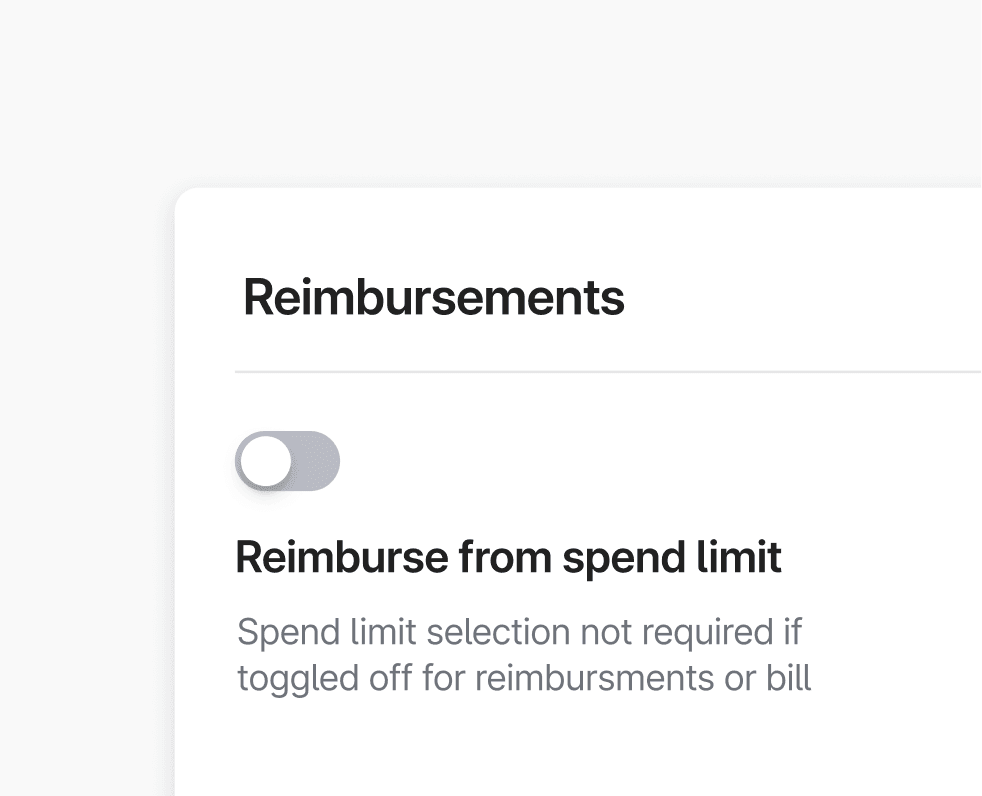Click the line mentioning reimbursments or bill
Screen dimensions: 982x796
[524, 678]
